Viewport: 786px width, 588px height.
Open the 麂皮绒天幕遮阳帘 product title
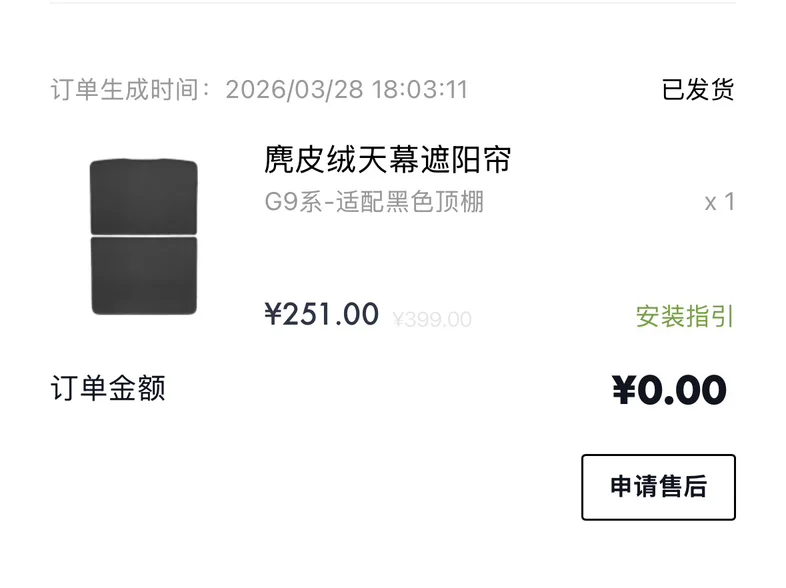[388, 160]
